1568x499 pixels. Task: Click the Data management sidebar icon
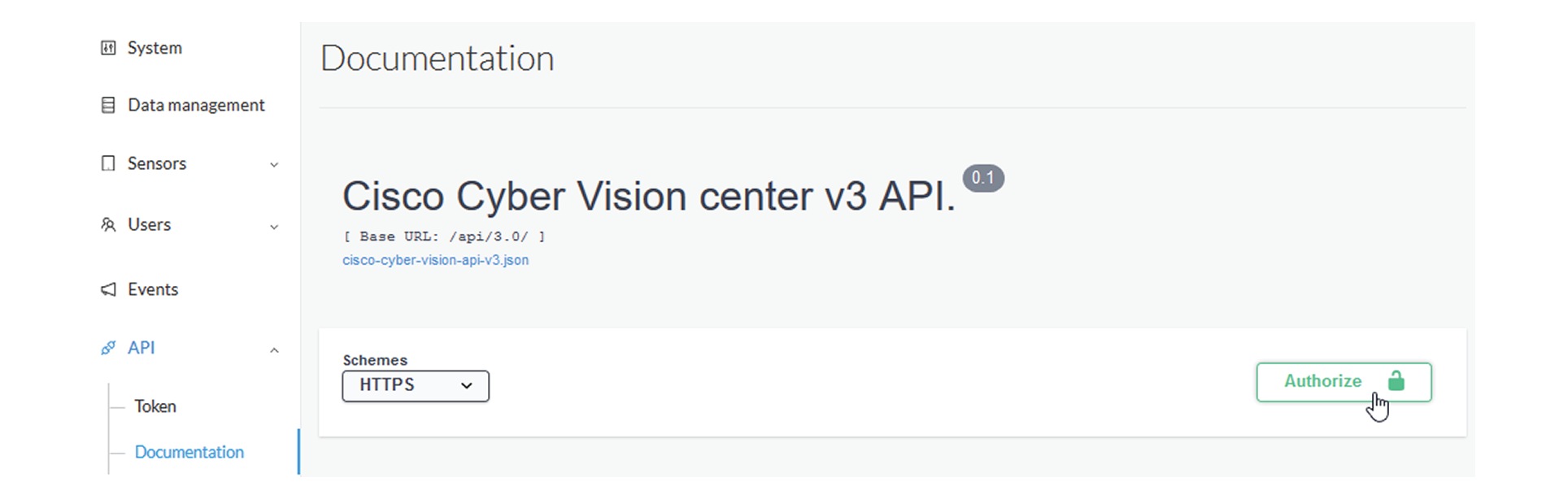coord(109,104)
